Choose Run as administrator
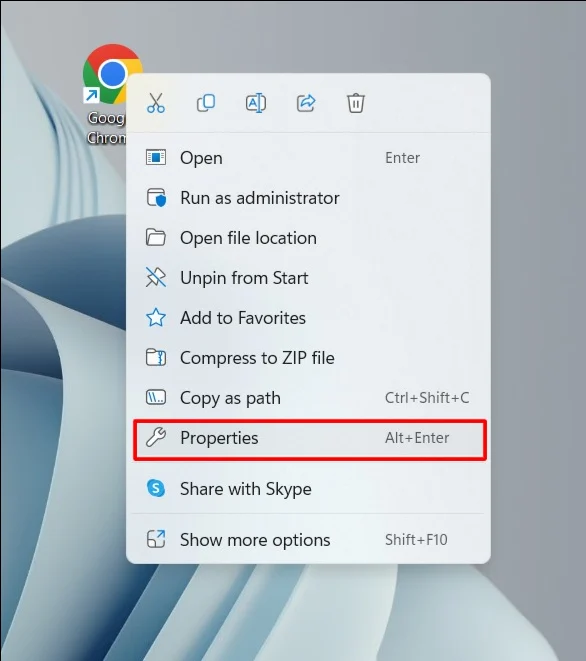This screenshot has width=586, height=661. click(309, 198)
